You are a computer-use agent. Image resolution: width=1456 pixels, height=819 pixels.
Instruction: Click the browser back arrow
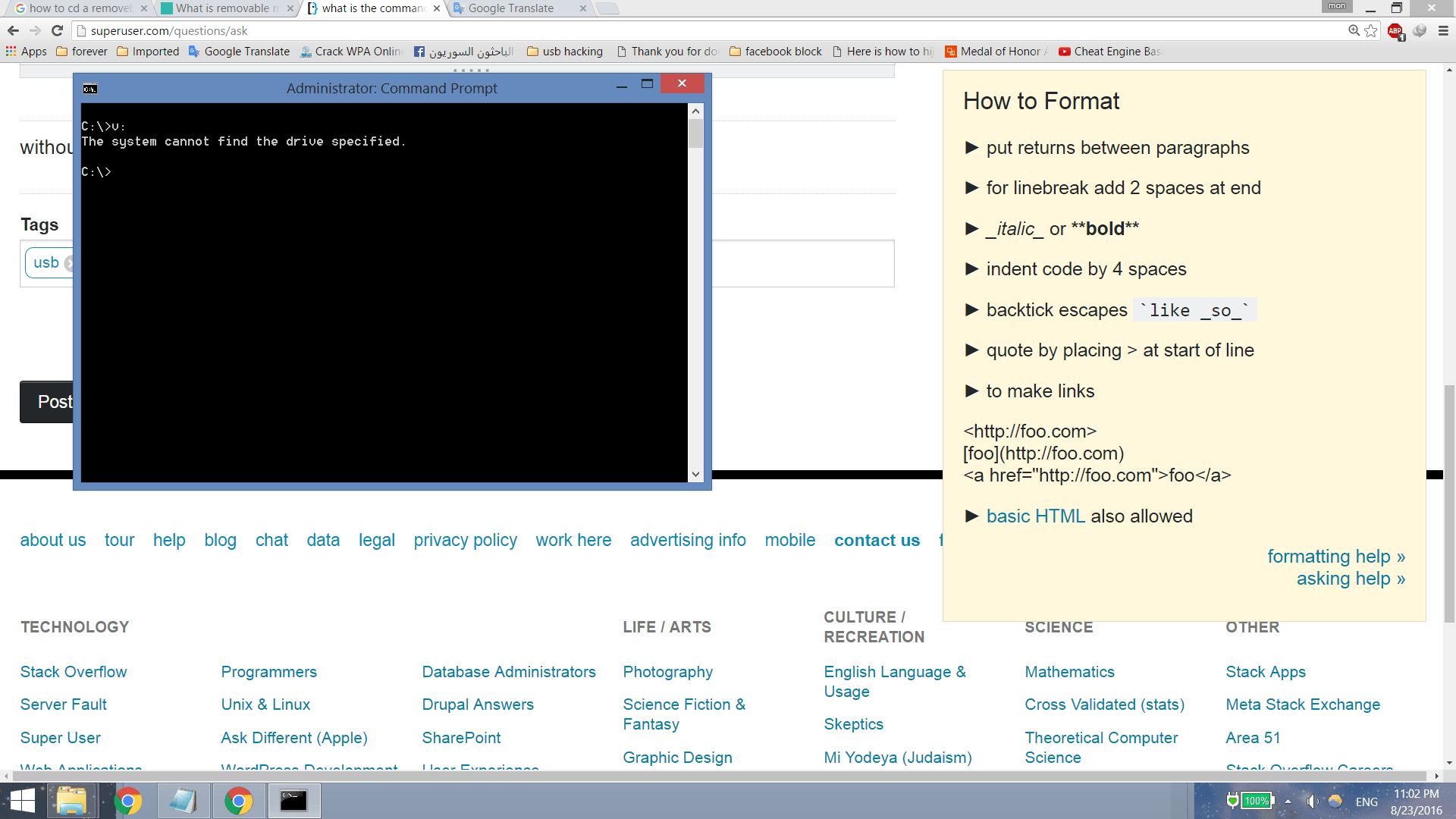click(x=13, y=30)
